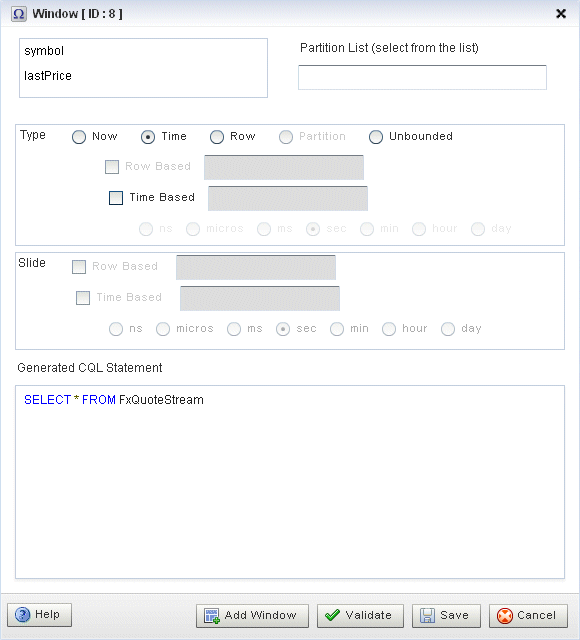Select the min unit in Slide section
This screenshot has height=640, width=580.
pos(337,329)
